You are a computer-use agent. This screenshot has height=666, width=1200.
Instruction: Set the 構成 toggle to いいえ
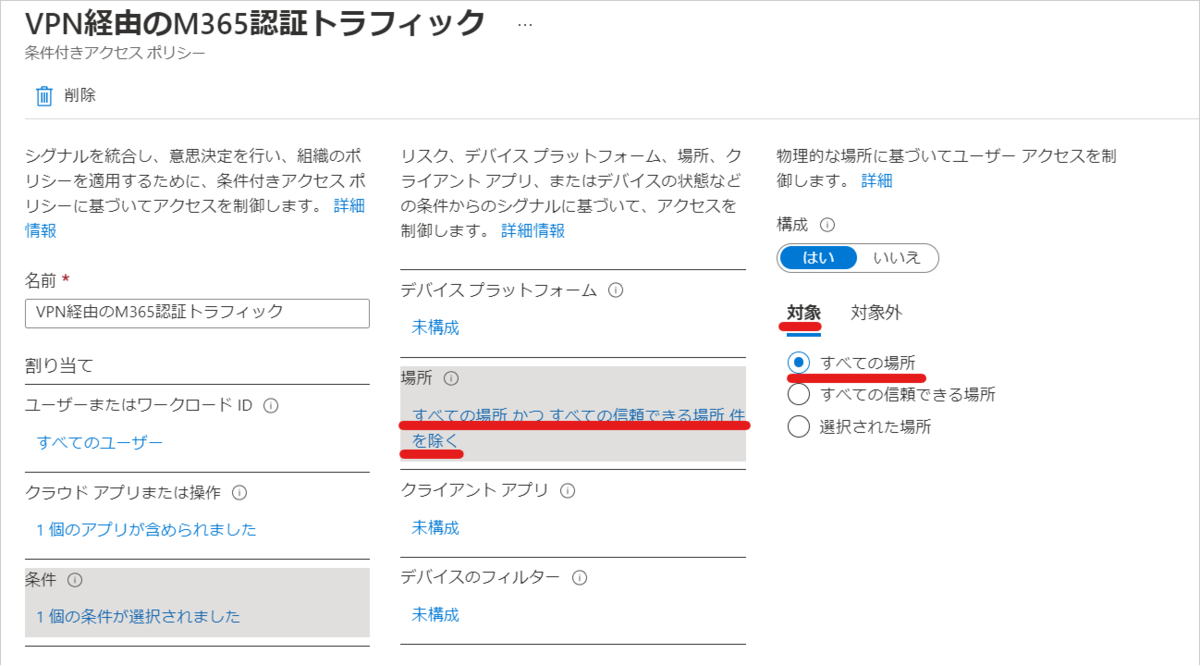897,257
